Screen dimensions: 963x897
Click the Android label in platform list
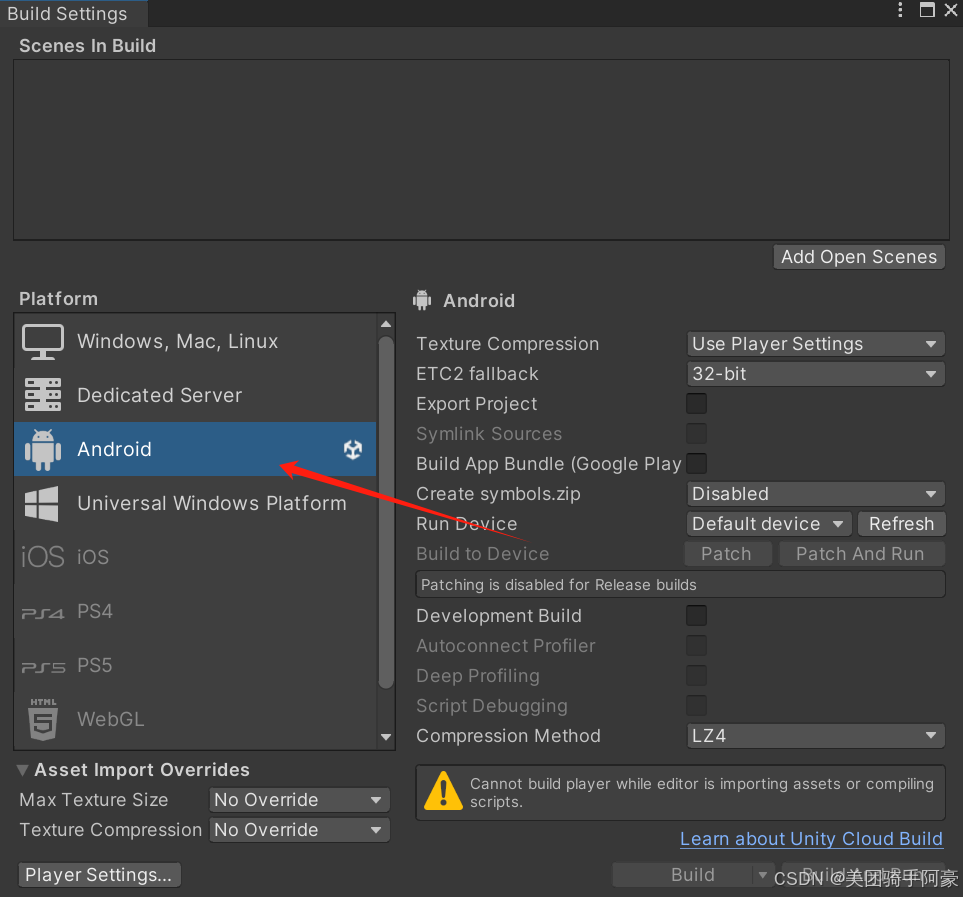114,449
